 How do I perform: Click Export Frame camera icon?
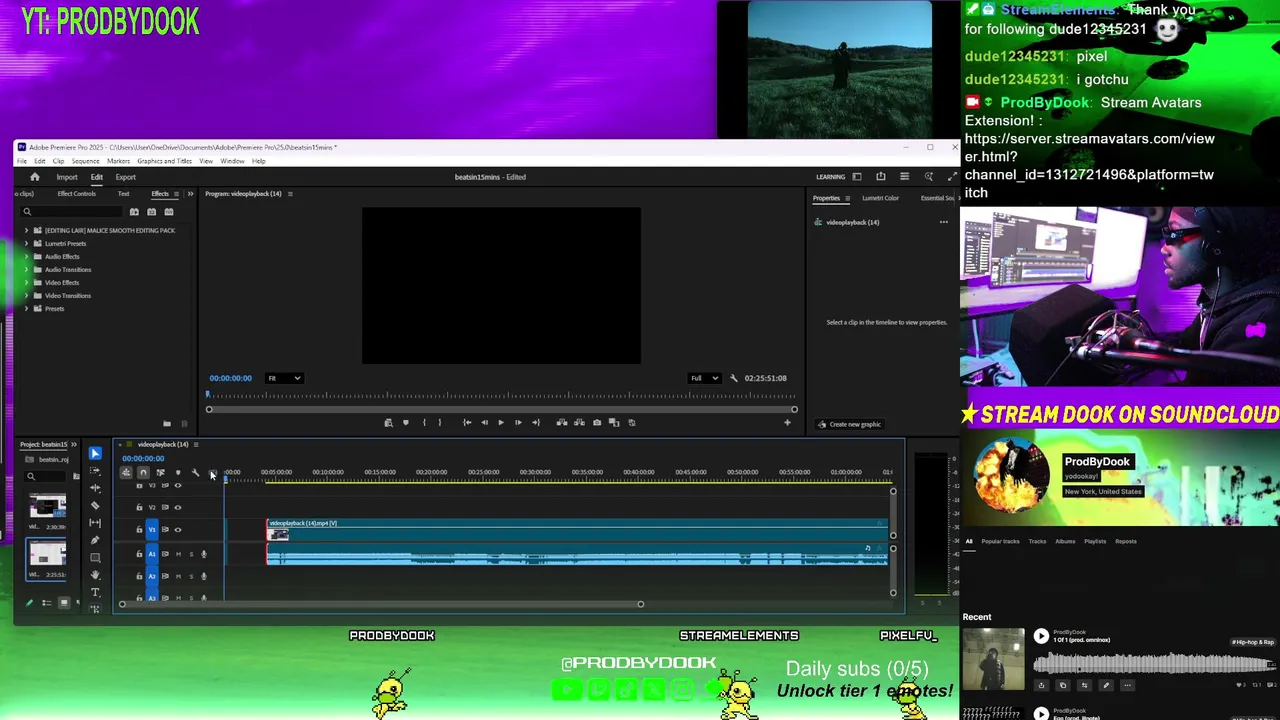pos(597,422)
